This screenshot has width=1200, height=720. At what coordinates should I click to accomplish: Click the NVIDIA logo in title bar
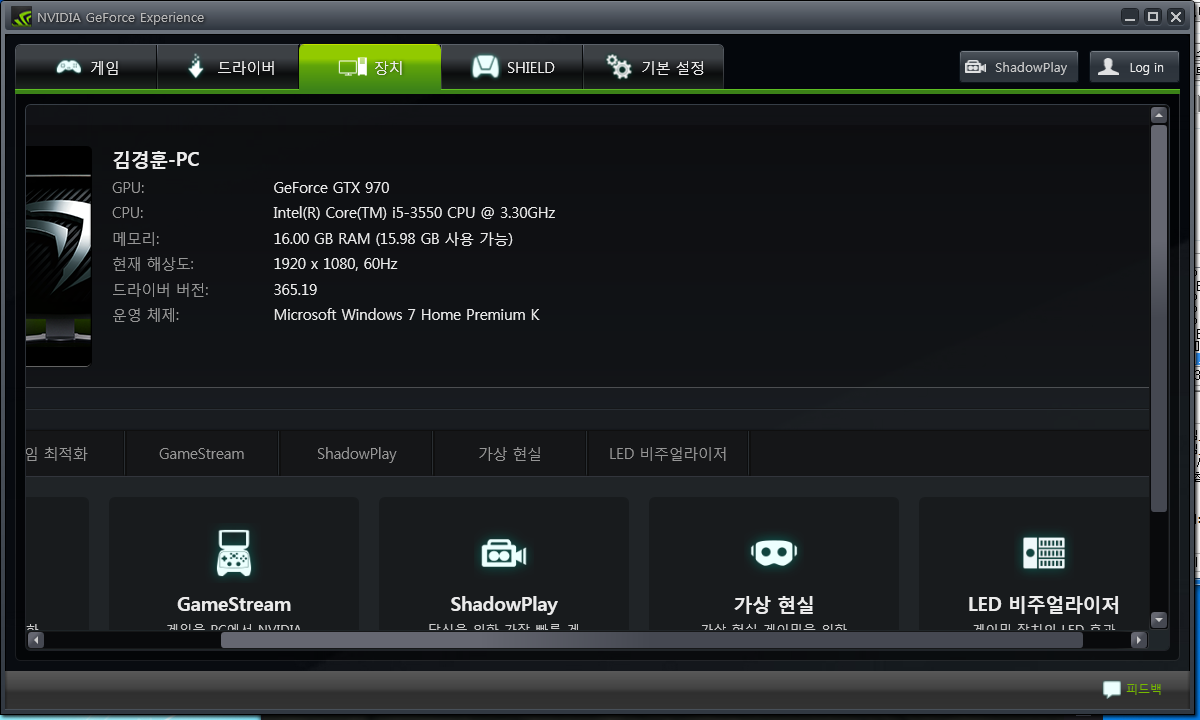coord(22,17)
